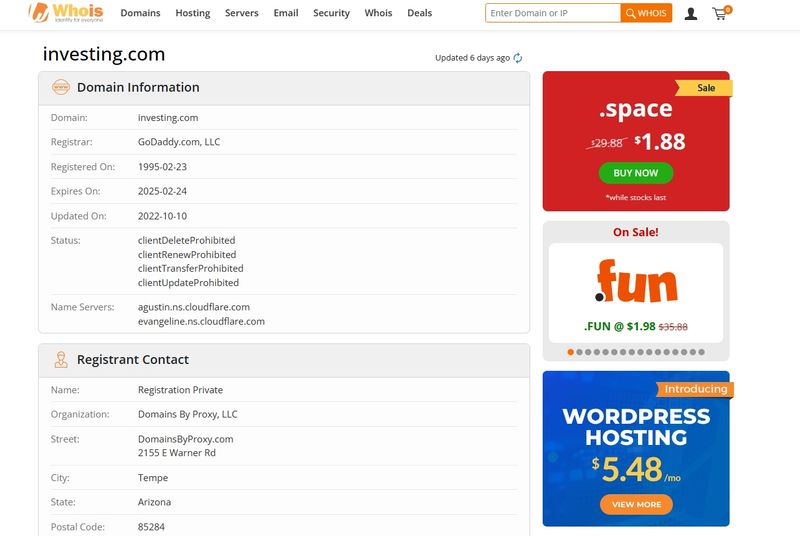
Task: Open the Whois menu item
Action: (x=378, y=13)
